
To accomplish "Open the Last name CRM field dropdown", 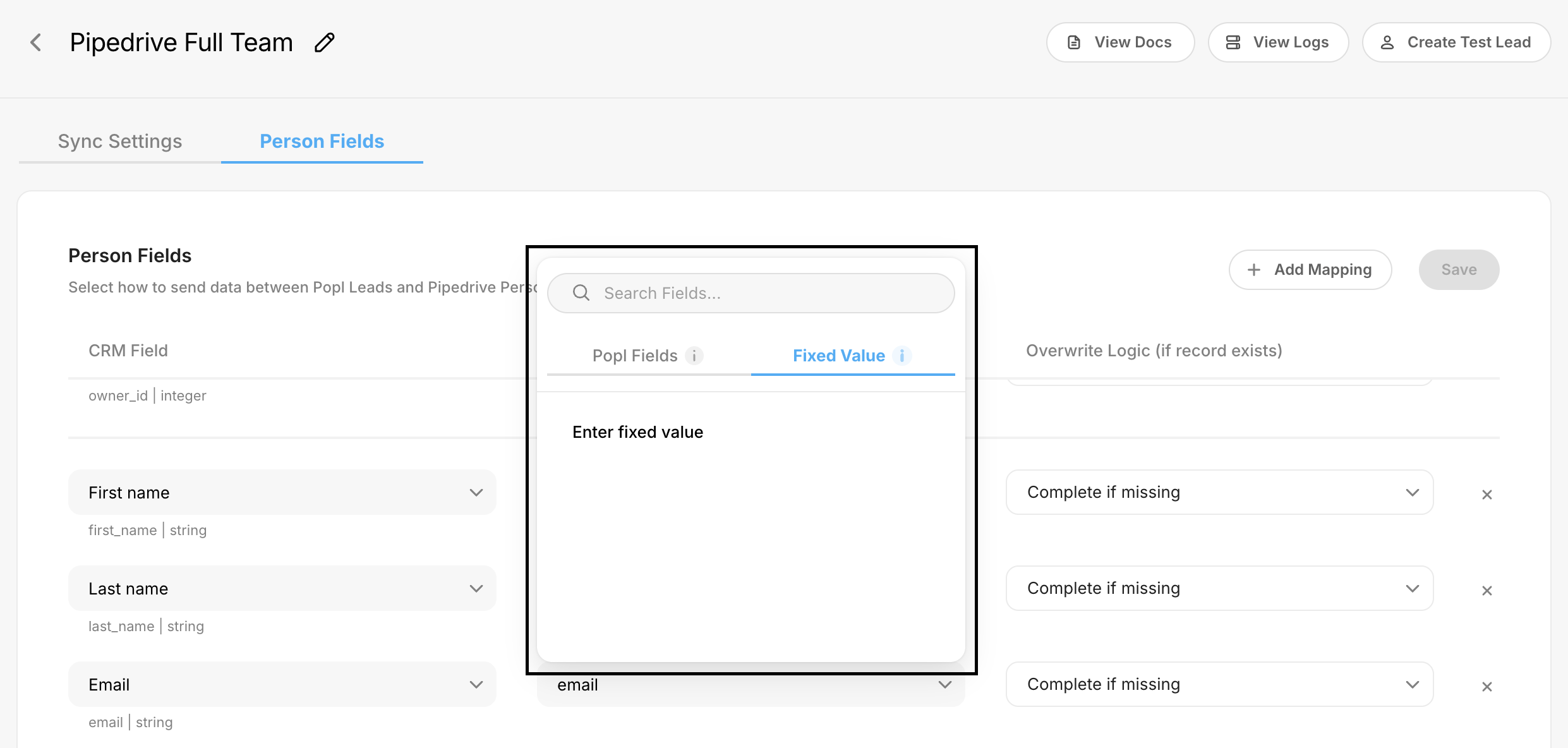I will point(282,588).
